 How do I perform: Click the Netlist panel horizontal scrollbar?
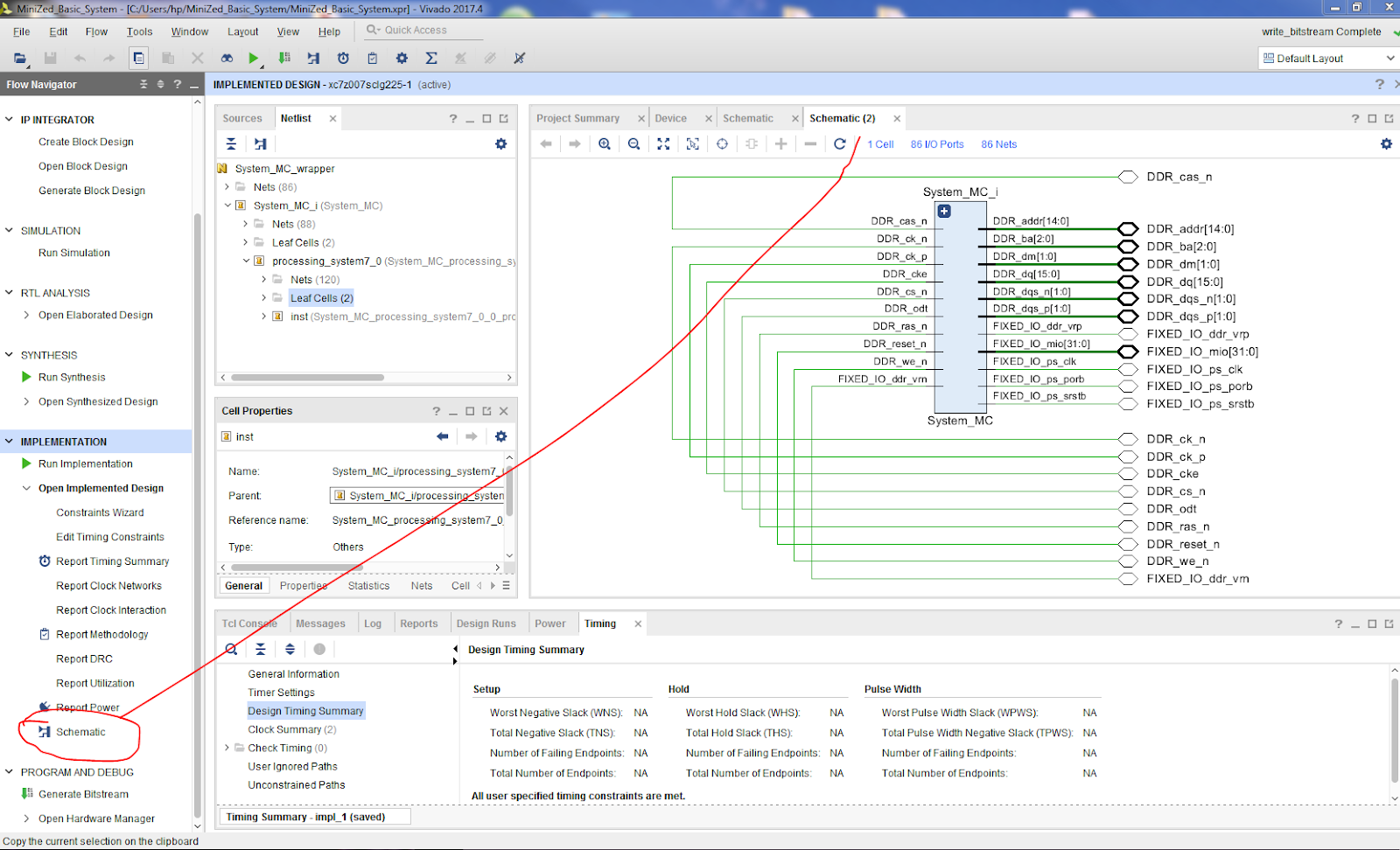[307, 378]
